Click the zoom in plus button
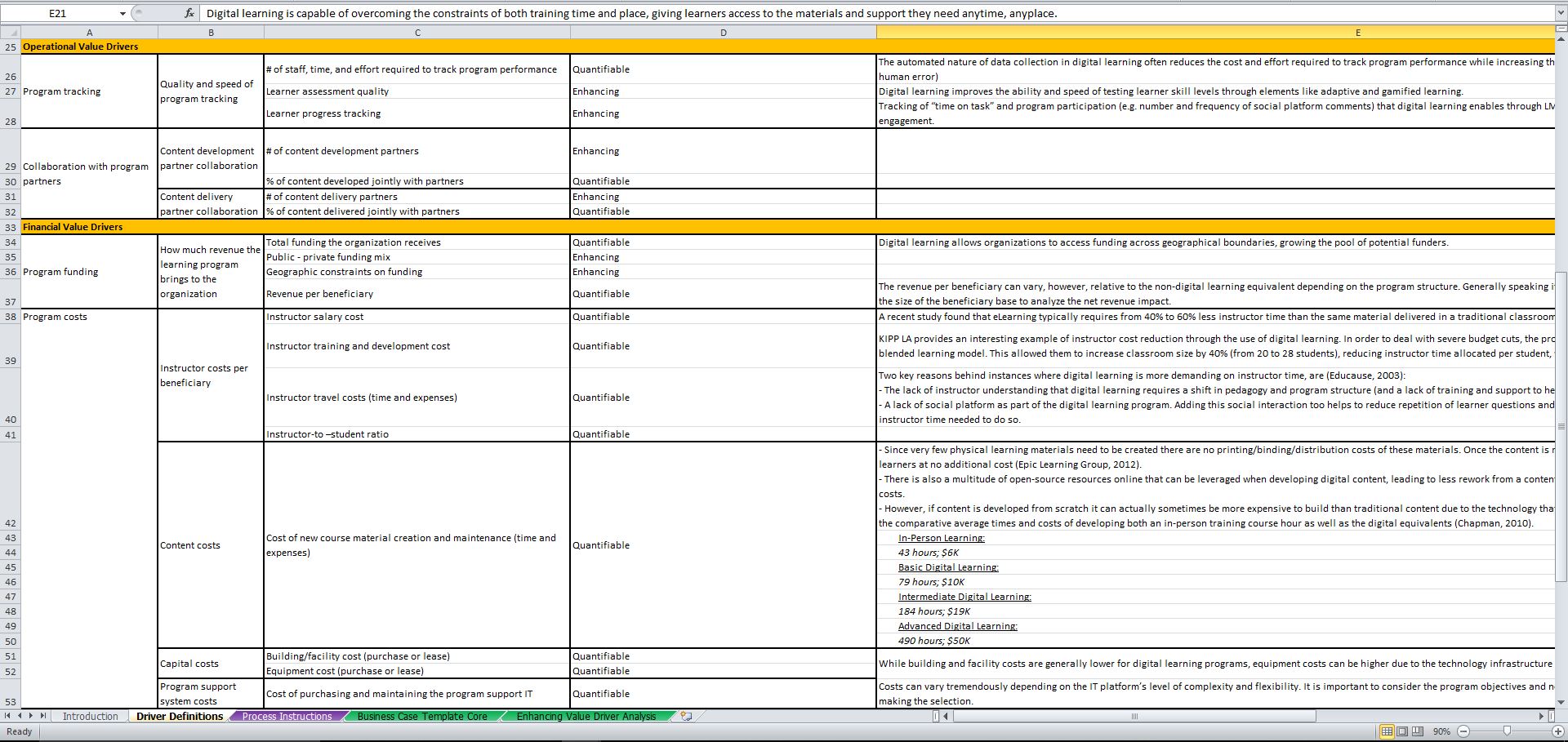This screenshot has height=742, width=1568. coord(1557,731)
